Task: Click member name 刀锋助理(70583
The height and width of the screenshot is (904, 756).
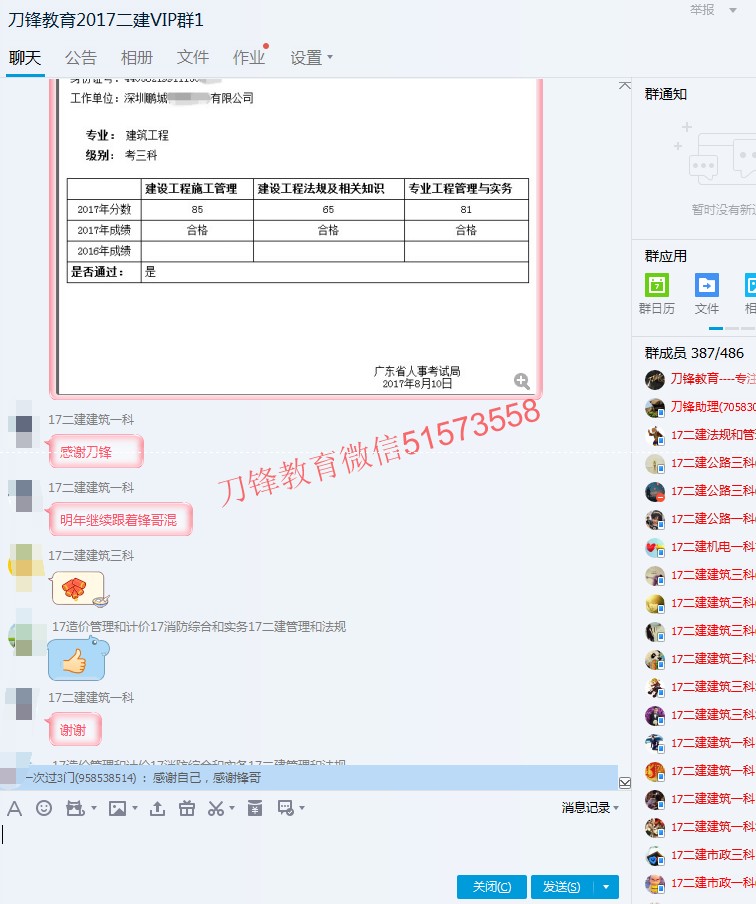Action: point(713,407)
